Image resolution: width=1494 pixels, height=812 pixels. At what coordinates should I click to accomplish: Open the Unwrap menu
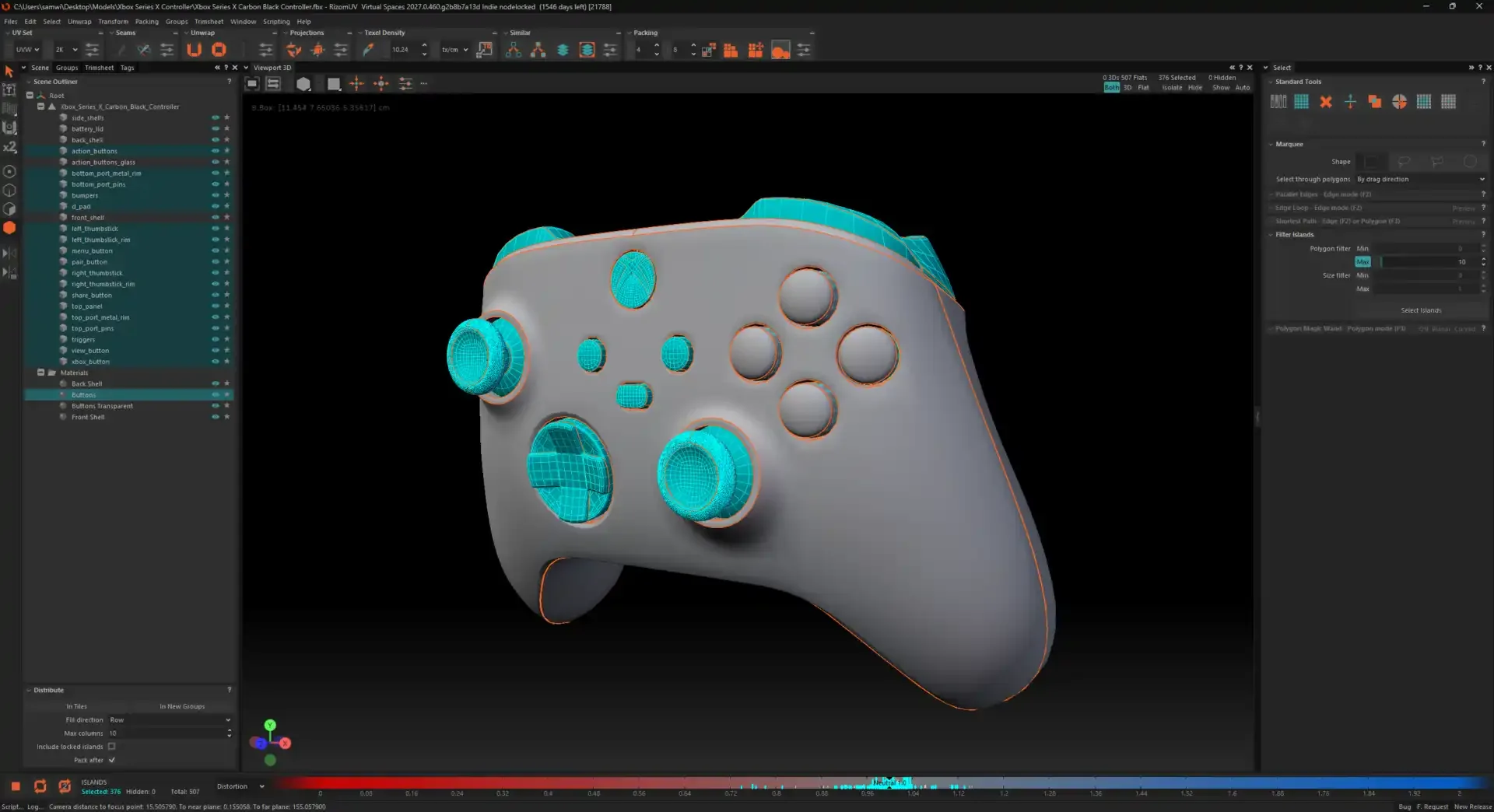coord(79,22)
